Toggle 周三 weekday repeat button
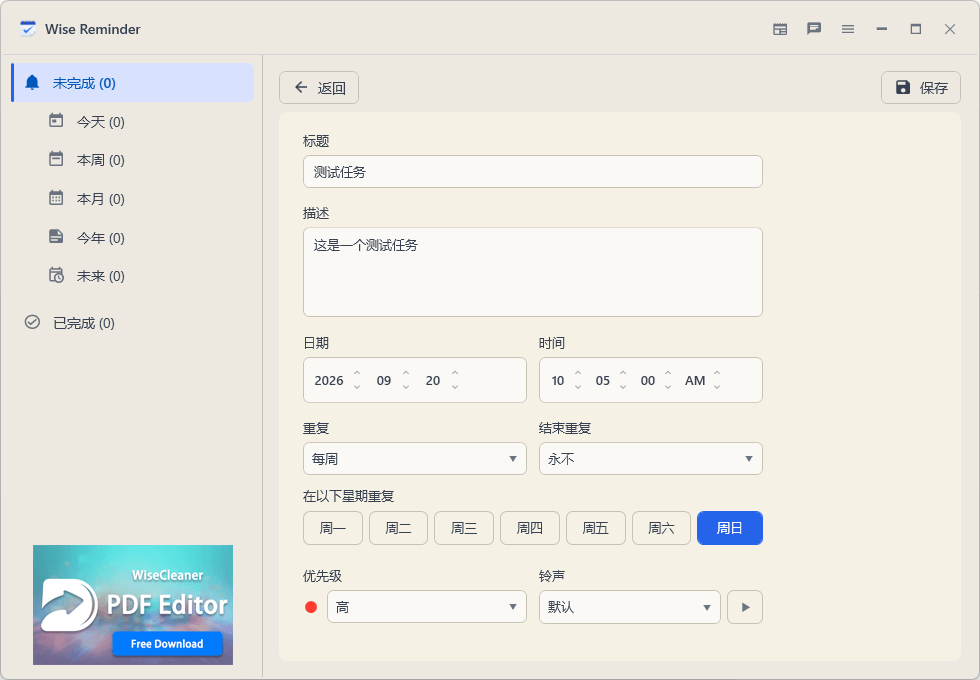The image size is (980, 680). [464, 528]
